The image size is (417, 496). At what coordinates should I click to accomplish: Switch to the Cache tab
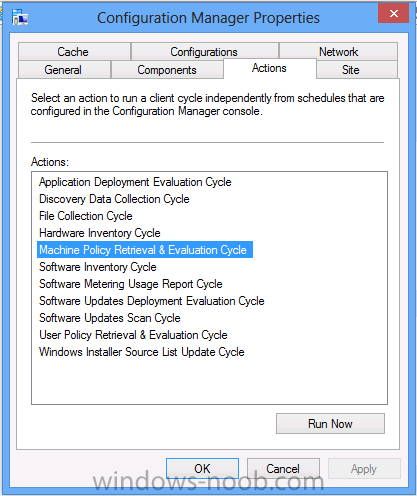coord(74,52)
